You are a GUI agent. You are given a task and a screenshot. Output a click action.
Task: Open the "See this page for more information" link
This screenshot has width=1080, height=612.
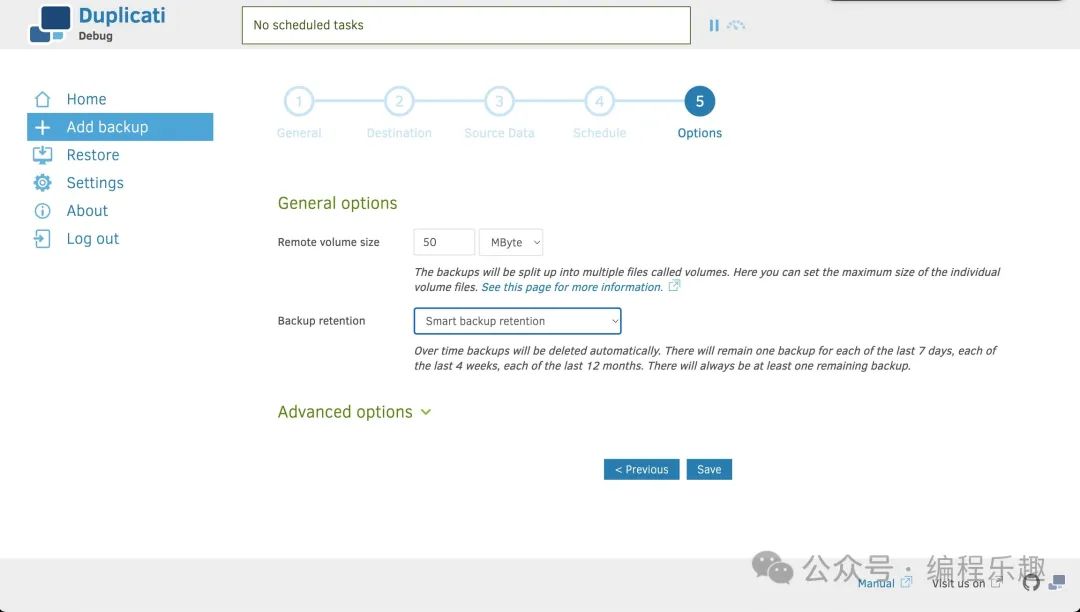(572, 287)
